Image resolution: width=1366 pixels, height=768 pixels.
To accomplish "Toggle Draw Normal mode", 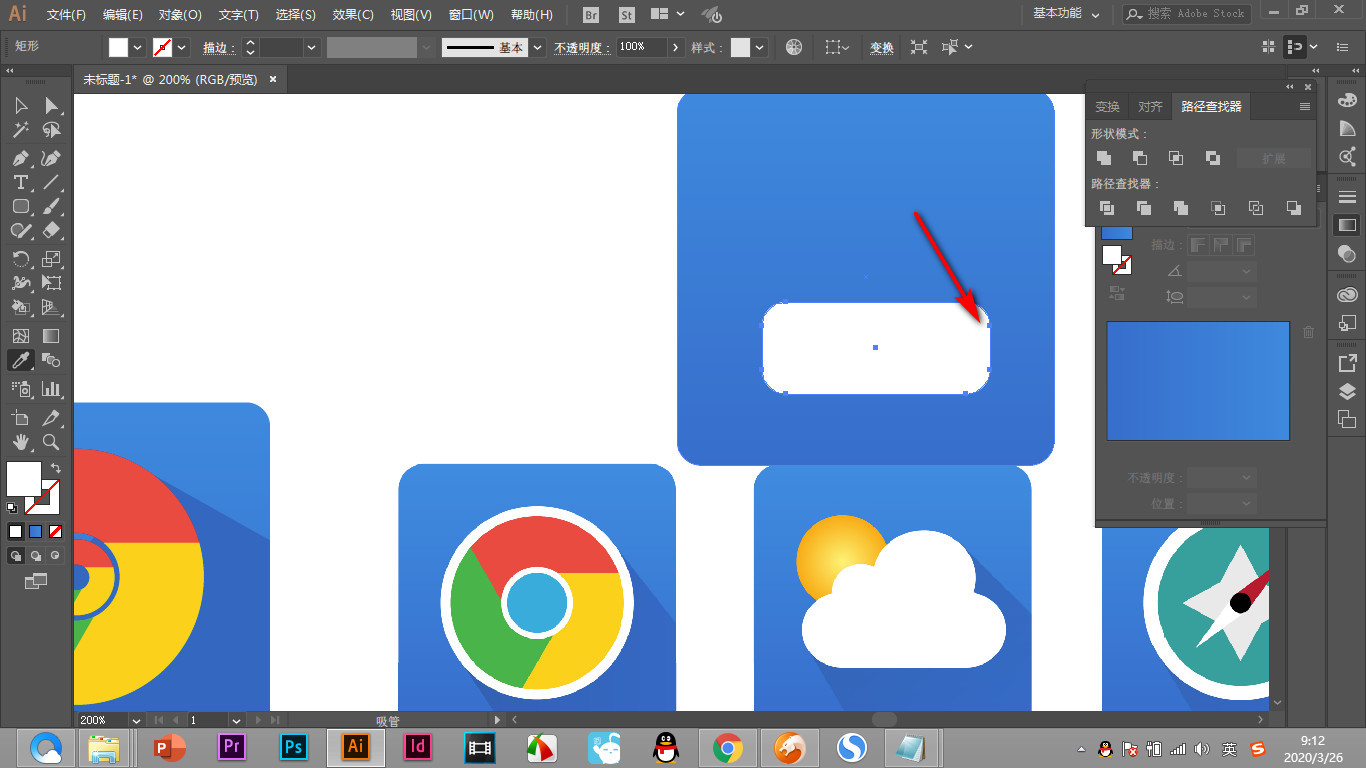I will (16, 555).
